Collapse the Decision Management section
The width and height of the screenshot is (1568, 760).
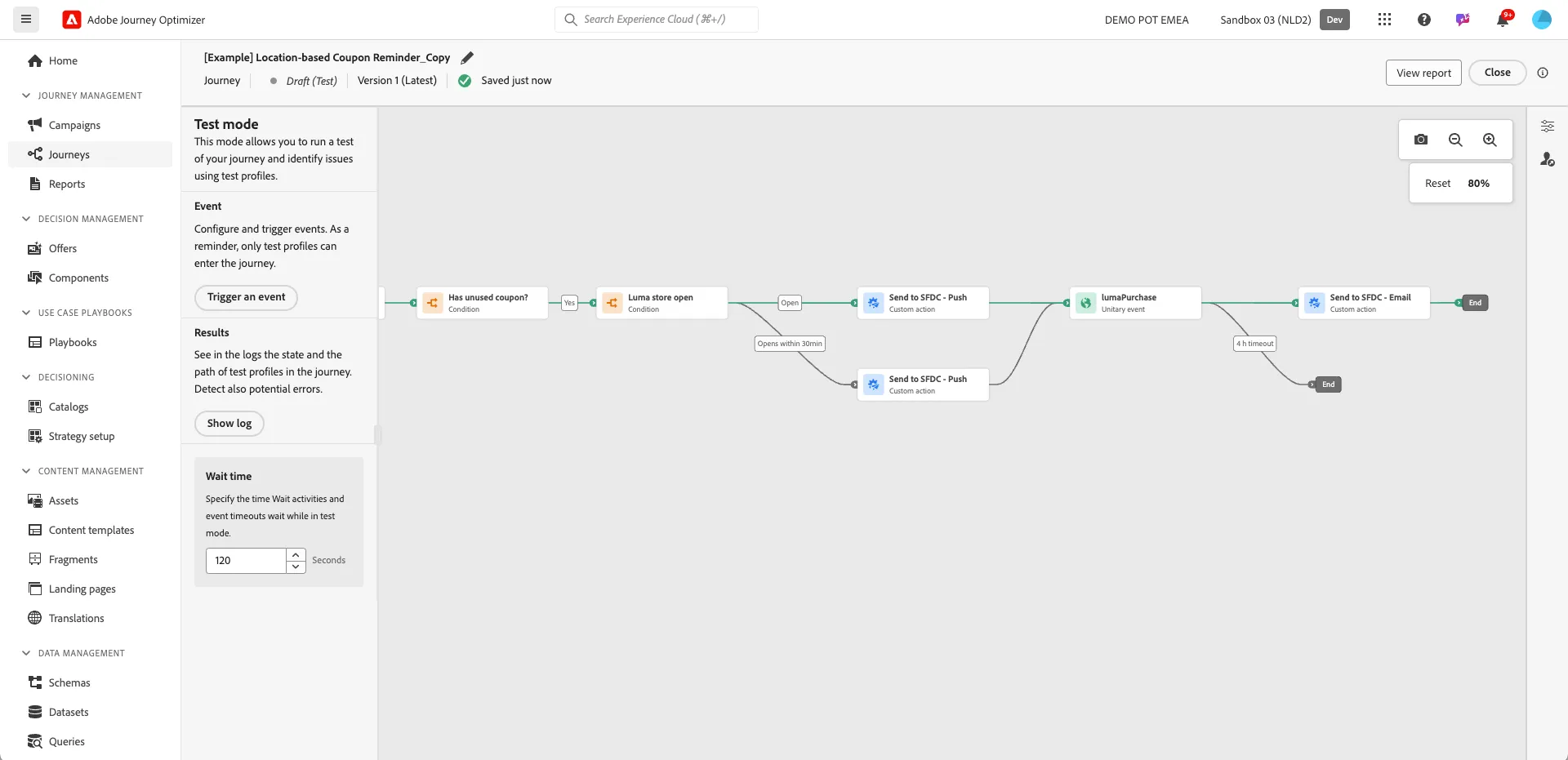click(26, 219)
